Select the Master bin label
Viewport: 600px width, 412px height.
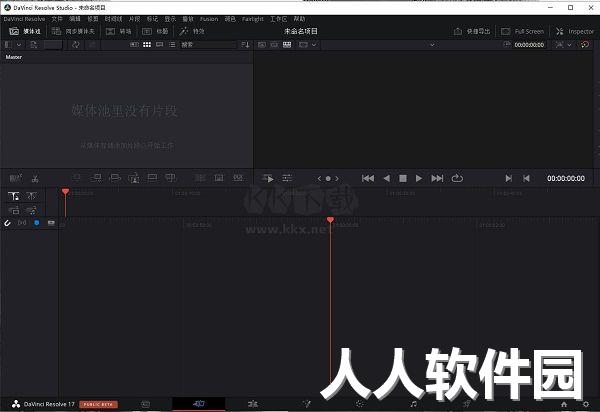tap(14, 57)
